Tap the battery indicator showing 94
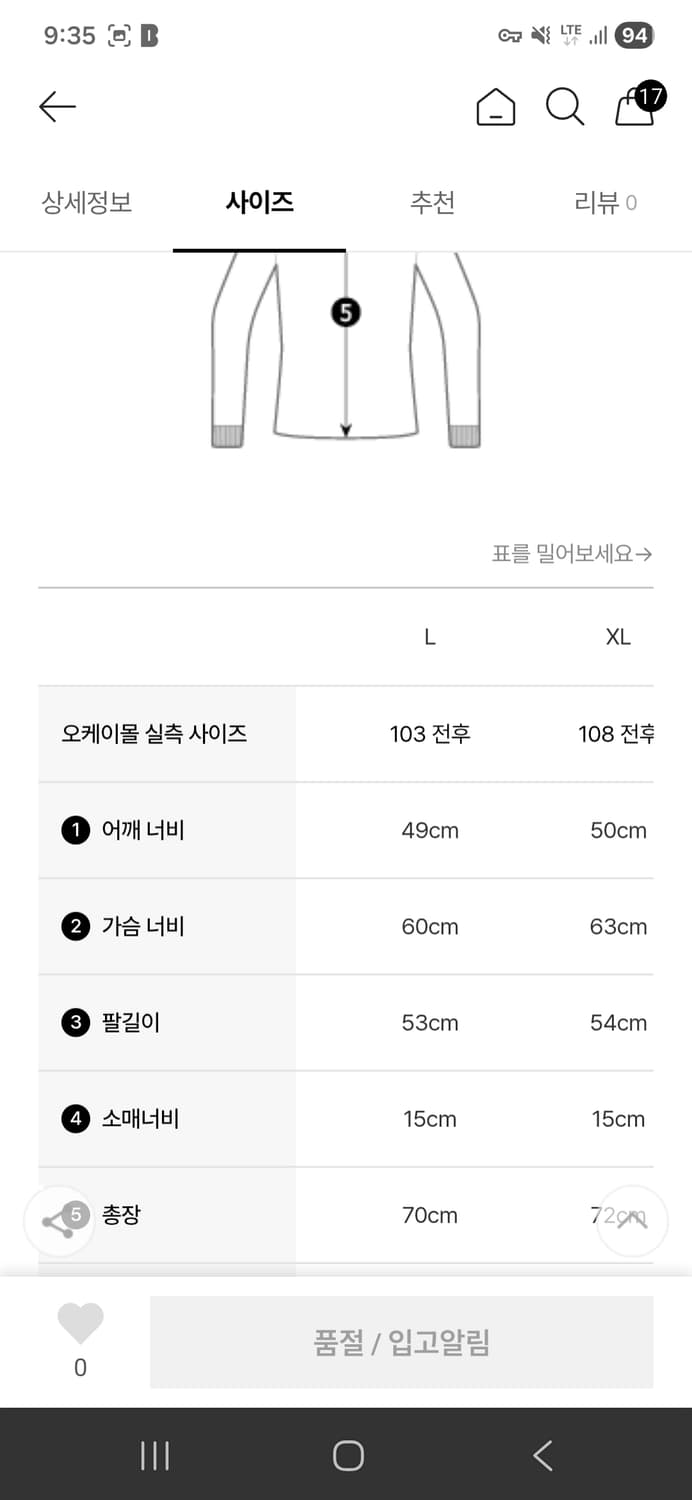Viewport: 692px width, 1500px height. point(633,34)
